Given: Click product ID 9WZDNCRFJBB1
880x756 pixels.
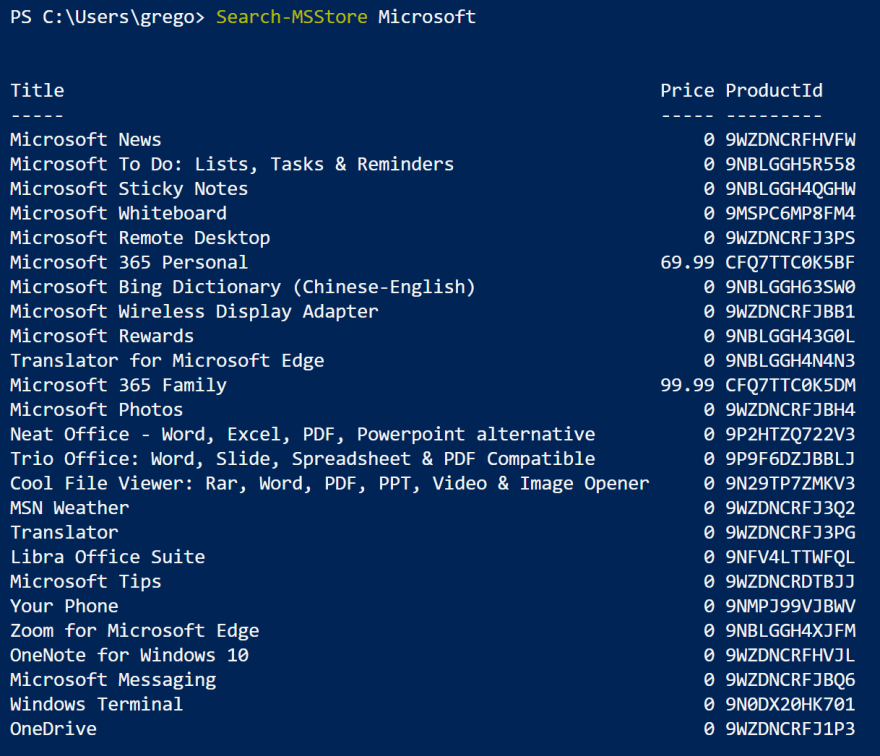Looking at the screenshot, I should point(791,311).
